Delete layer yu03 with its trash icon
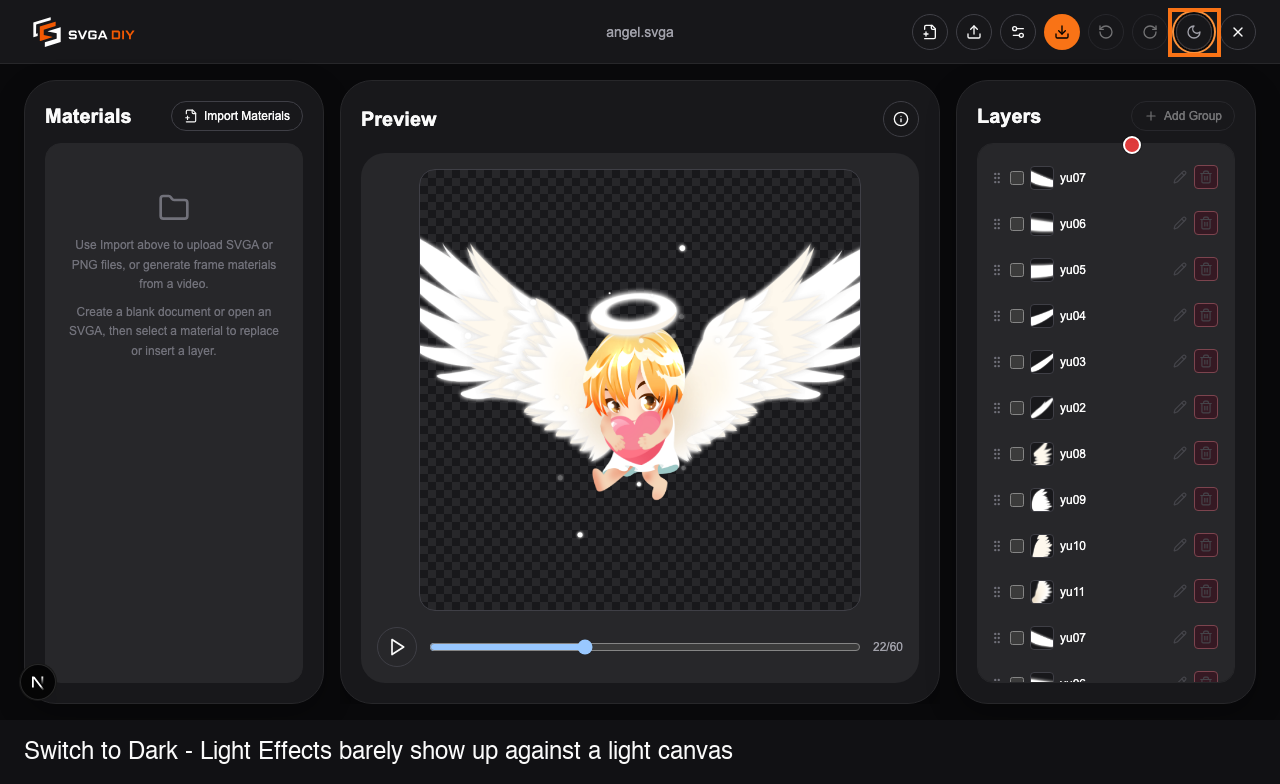The height and width of the screenshot is (784, 1280). pos(1206,361)
